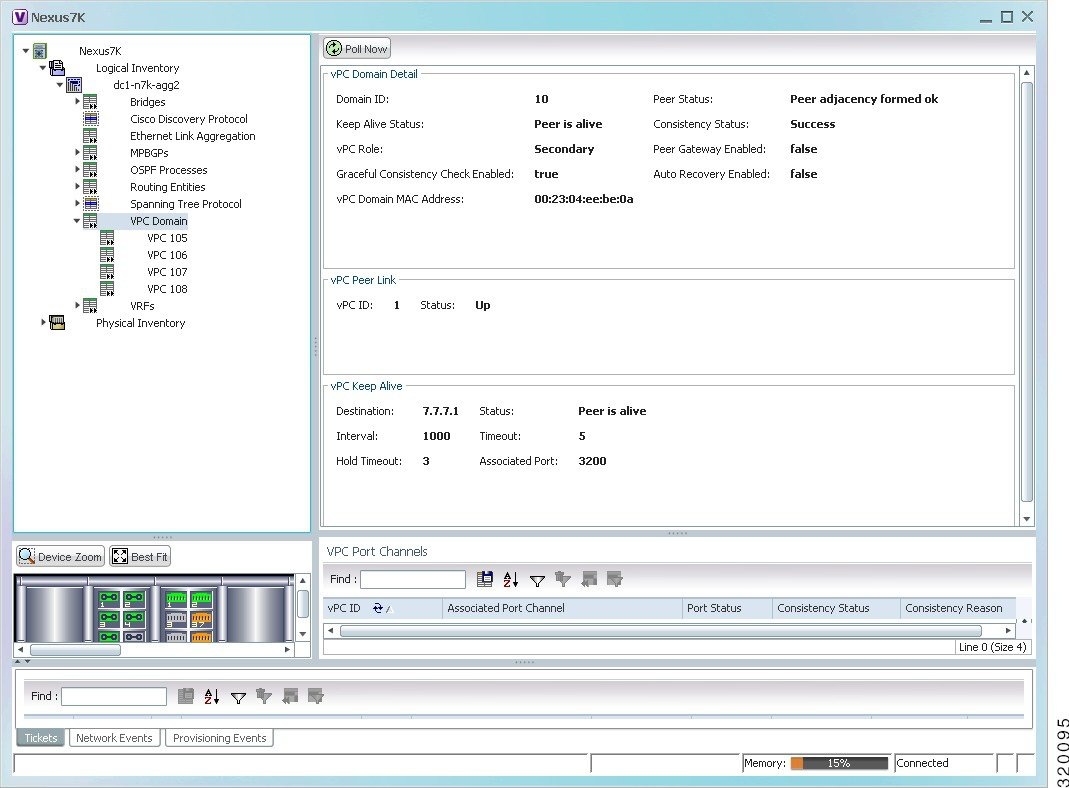This screenshot has width=1069, height=788.
Task: Expand the MPBGPs node
Action: [77, 153]
